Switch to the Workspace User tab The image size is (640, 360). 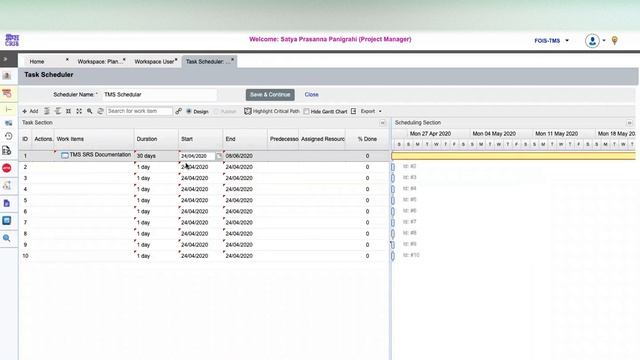tap(154, 62)
